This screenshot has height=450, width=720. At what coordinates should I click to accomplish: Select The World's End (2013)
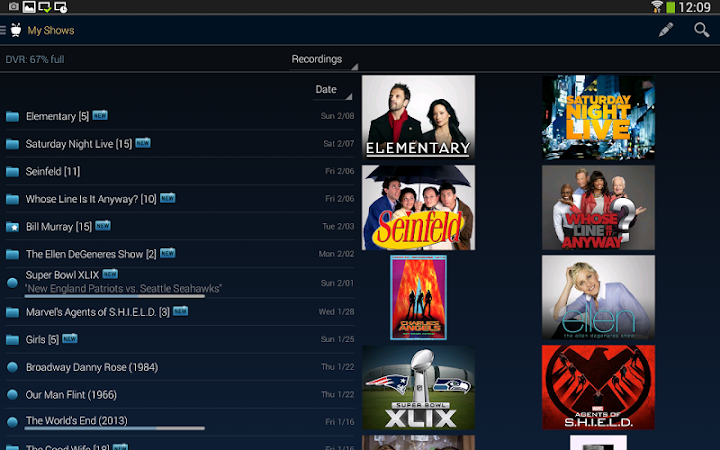point(77,421)
